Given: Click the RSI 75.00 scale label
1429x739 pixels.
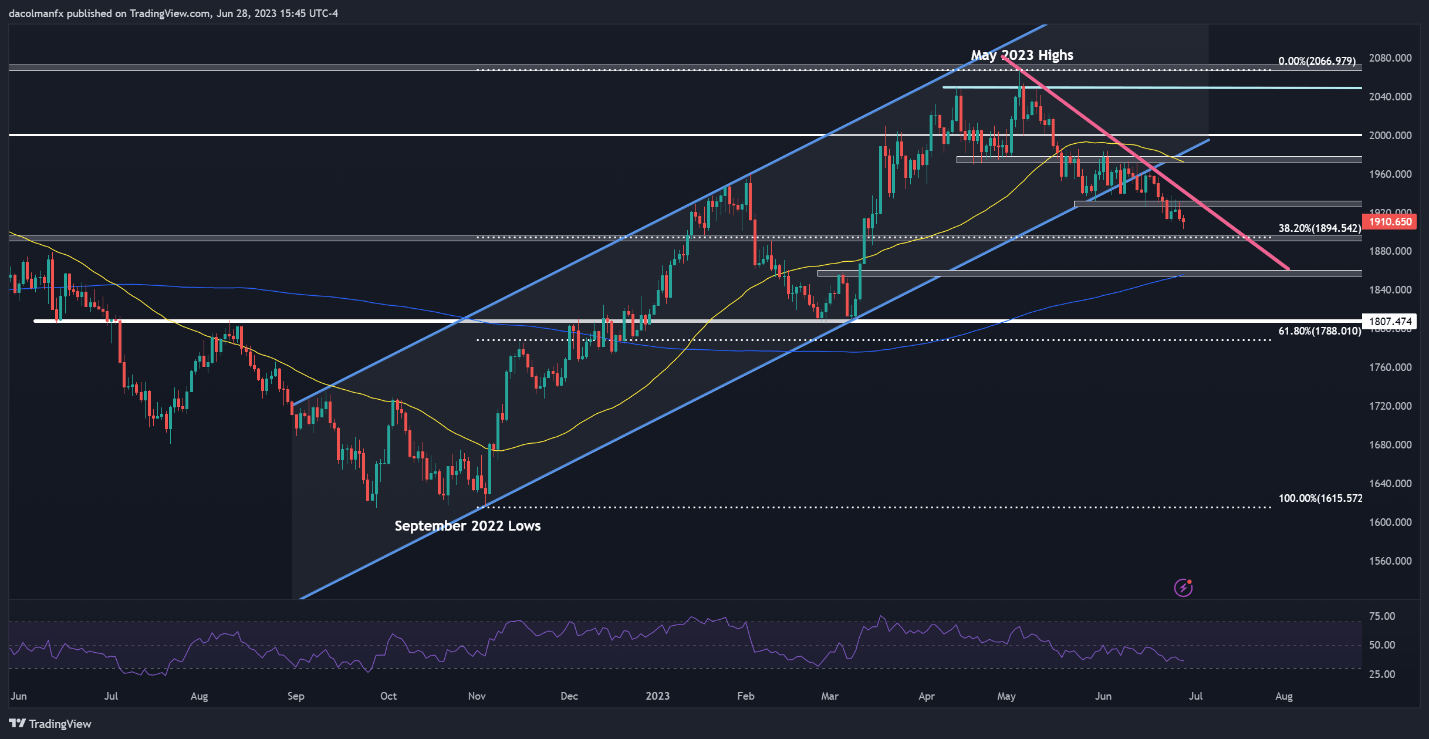Looking at the screenshot, I should pos(1383,617).
